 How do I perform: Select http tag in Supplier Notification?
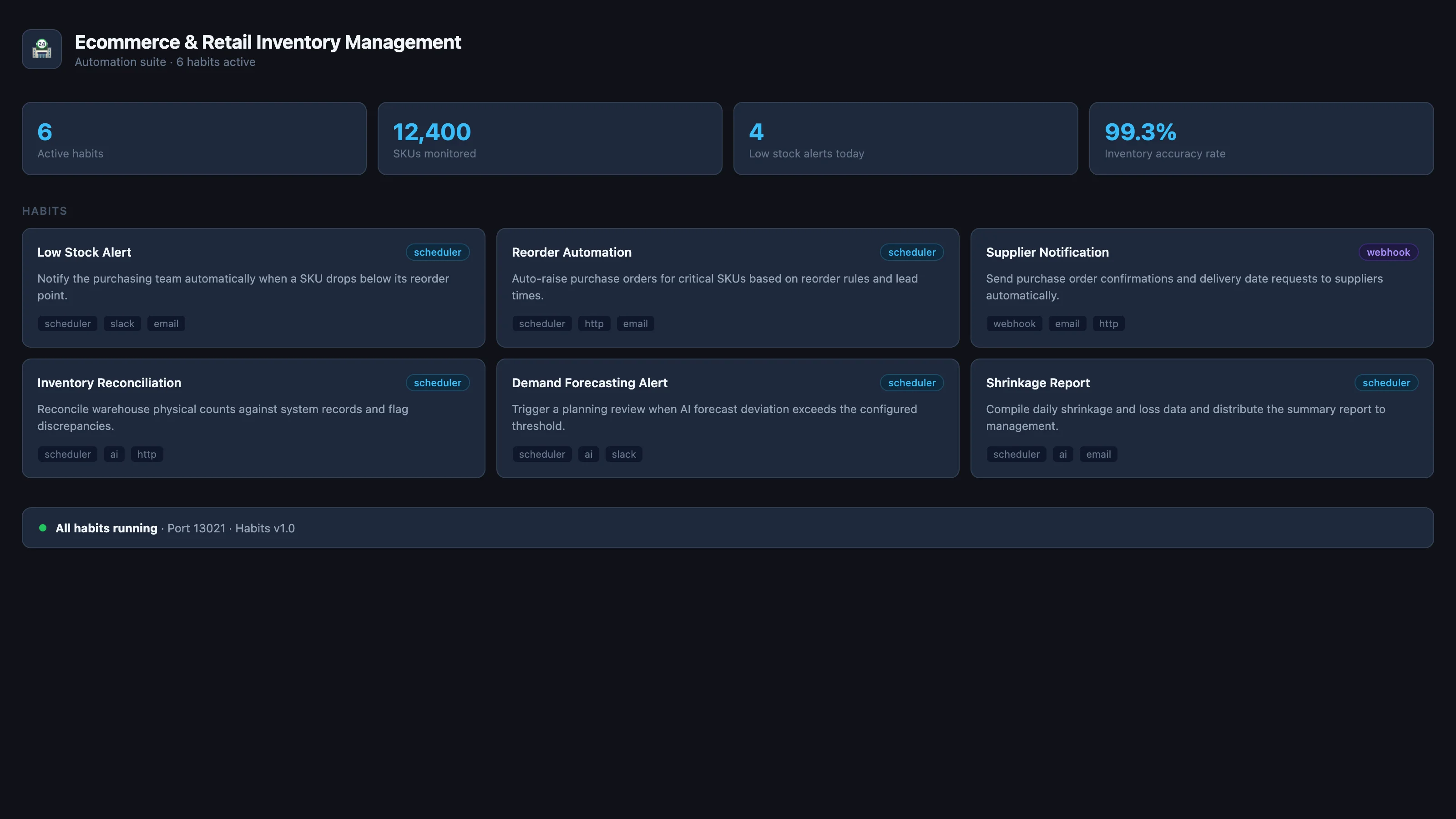pos(1108,324)
